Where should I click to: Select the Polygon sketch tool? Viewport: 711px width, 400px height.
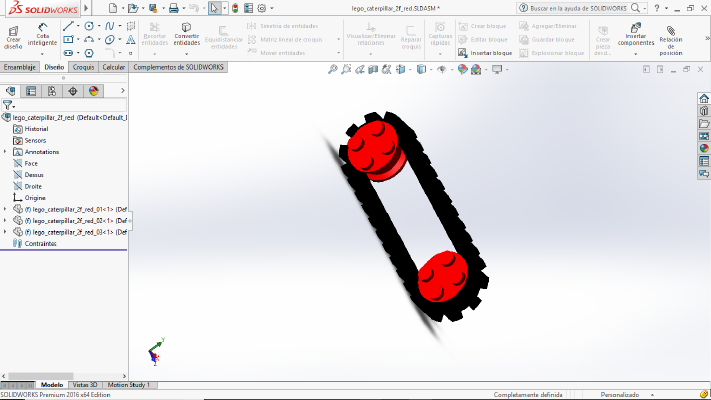tap(89, 53)
